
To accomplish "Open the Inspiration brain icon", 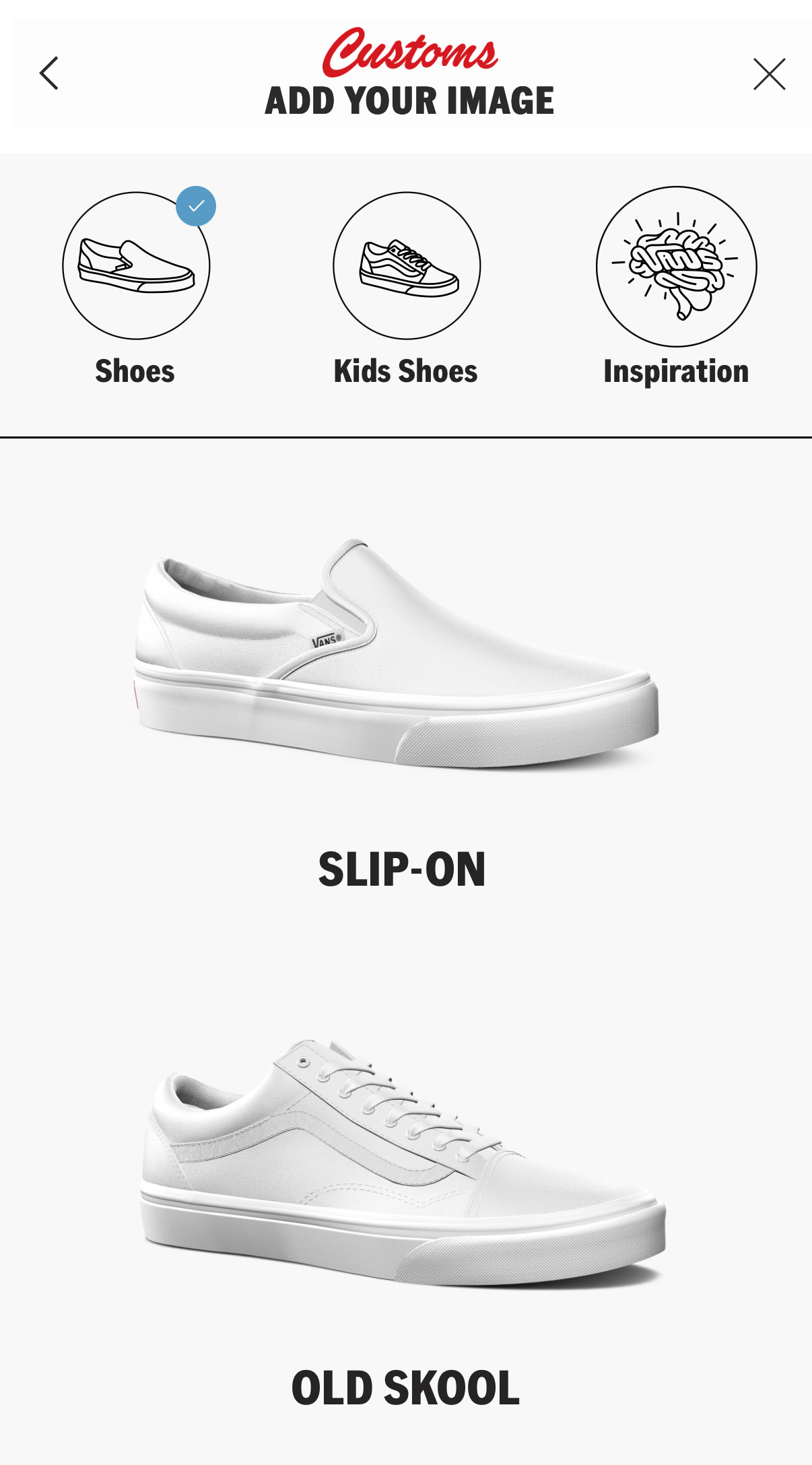I will click(676, 267).
